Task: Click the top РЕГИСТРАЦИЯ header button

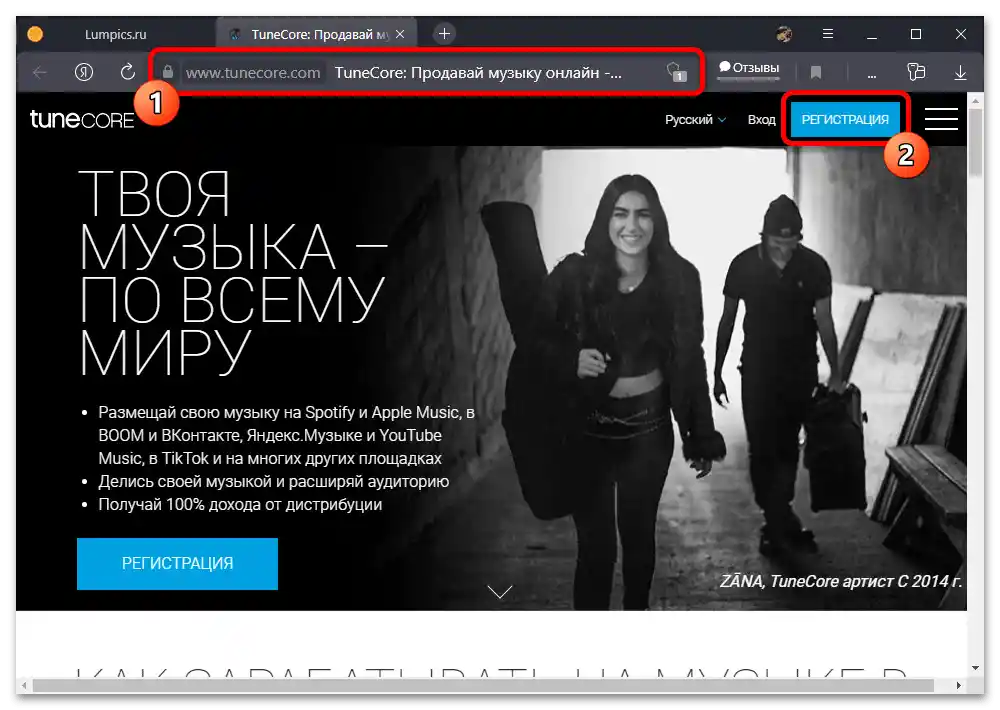Action: pos(844,119)
